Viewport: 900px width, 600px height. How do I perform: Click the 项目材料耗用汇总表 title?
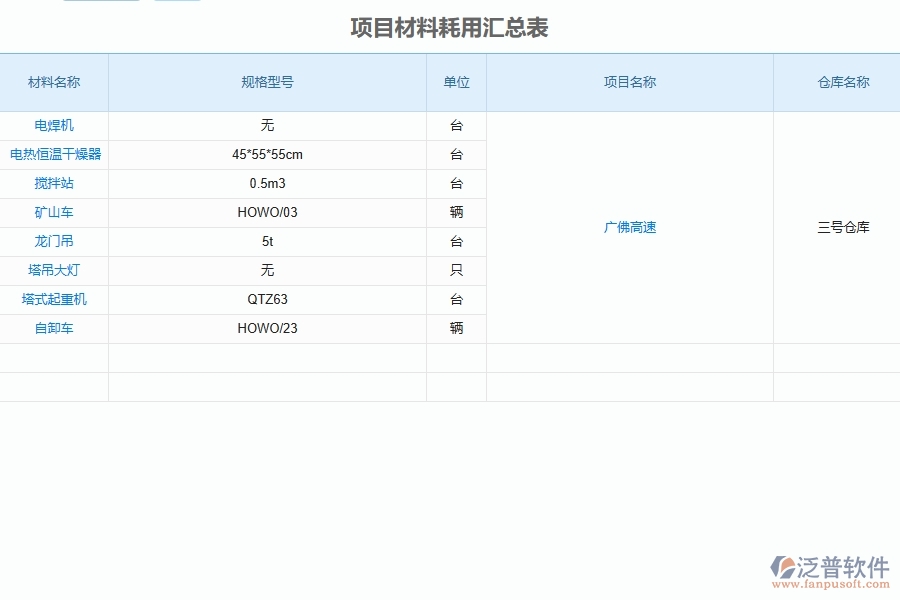(x=450, y=29)
